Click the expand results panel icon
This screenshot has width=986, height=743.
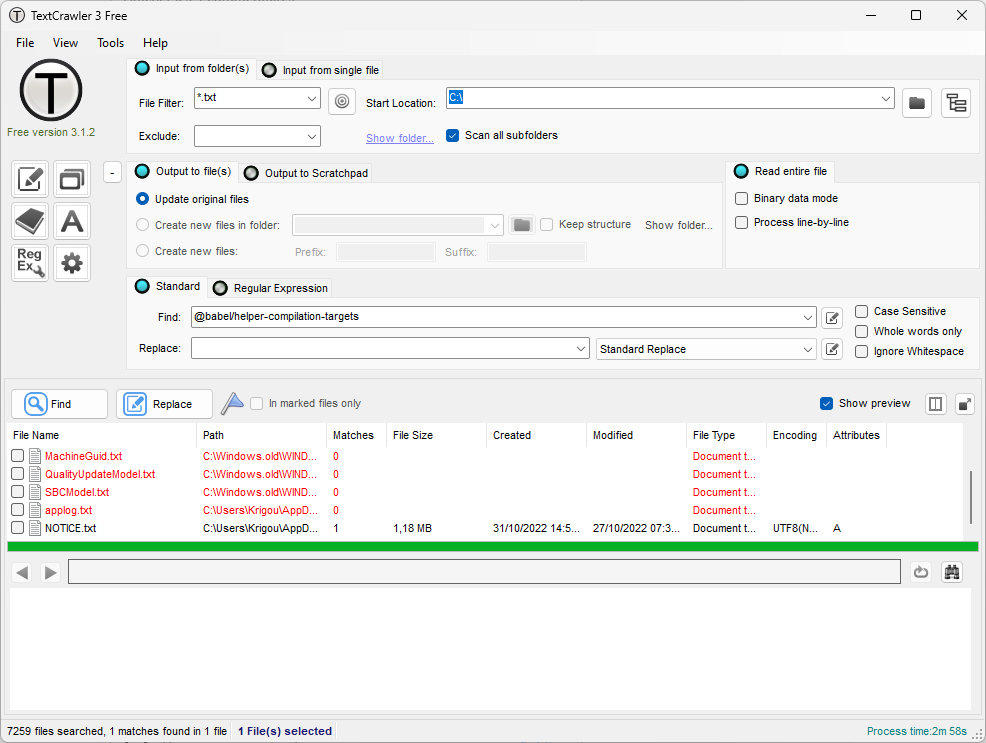(x=964, y=404)
